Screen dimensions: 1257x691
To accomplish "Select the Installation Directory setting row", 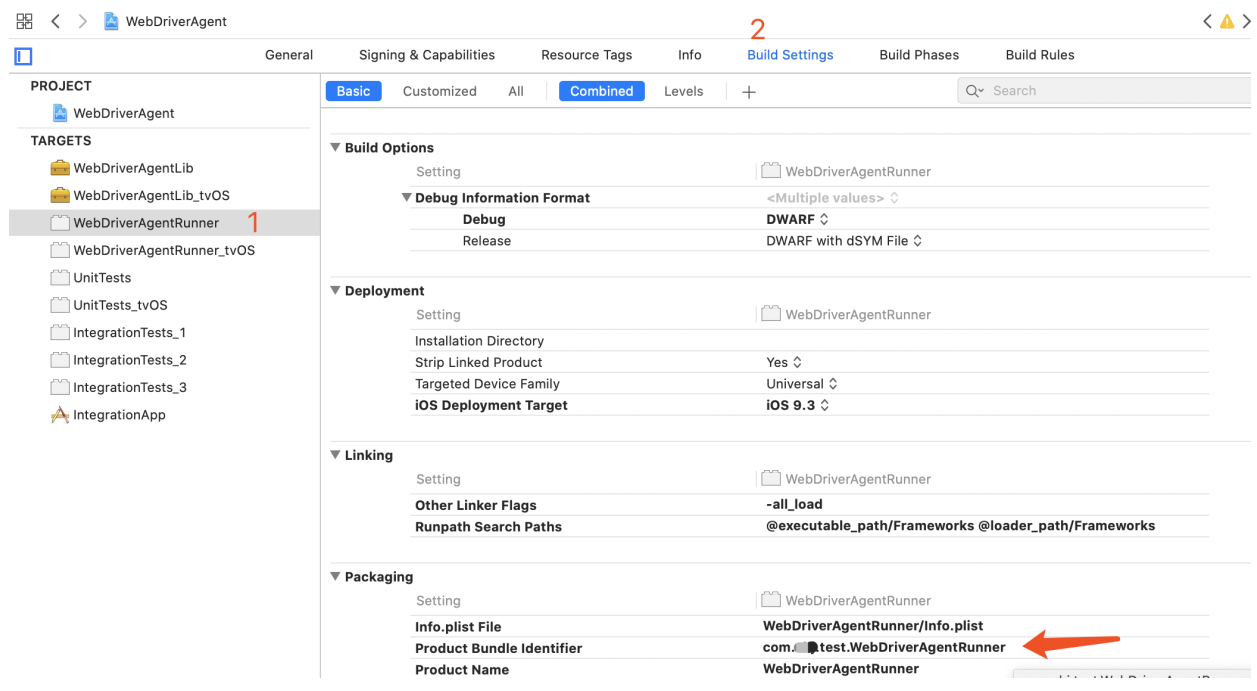I will point(809,341).
